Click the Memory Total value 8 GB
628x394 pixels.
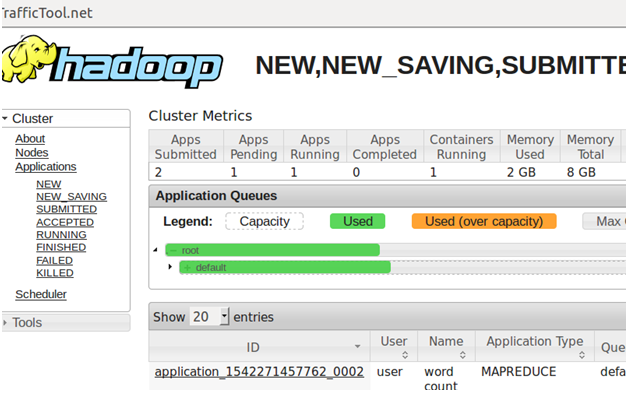[581, 172]
